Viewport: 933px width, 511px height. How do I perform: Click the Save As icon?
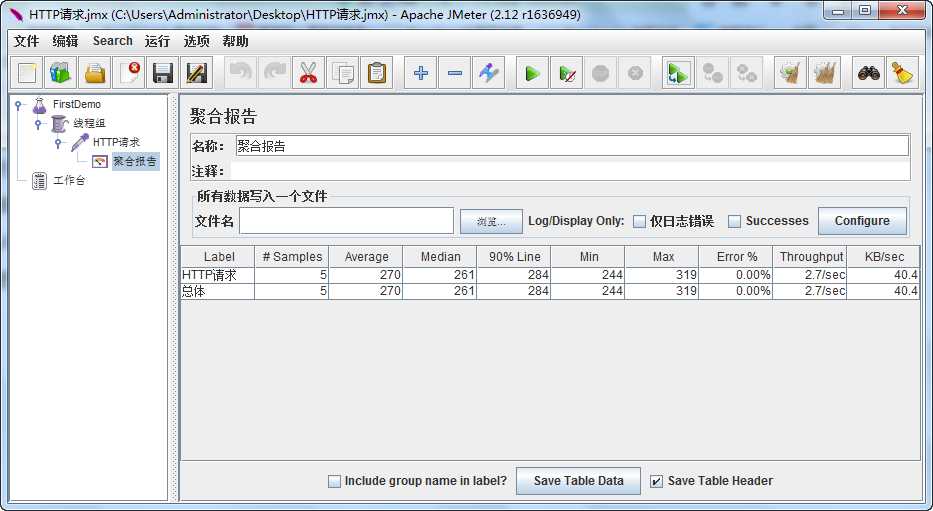pyautogui.click(x=196, y=73)
